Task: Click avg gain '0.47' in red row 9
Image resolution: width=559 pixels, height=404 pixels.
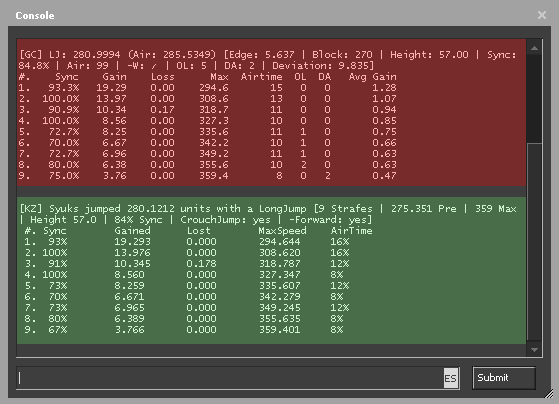Action: [384, 176]
